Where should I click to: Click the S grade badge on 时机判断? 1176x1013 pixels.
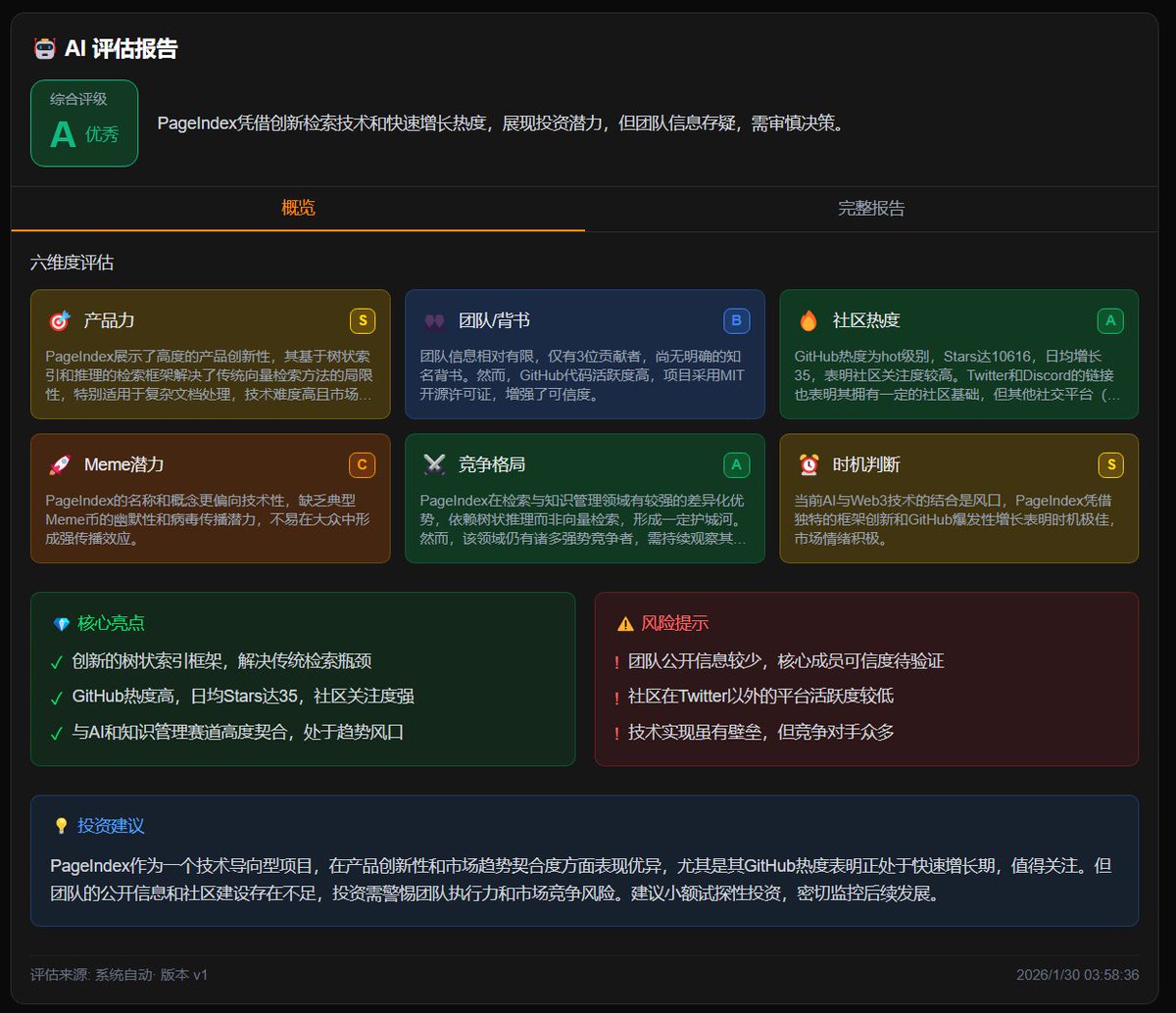[1110, 464]
